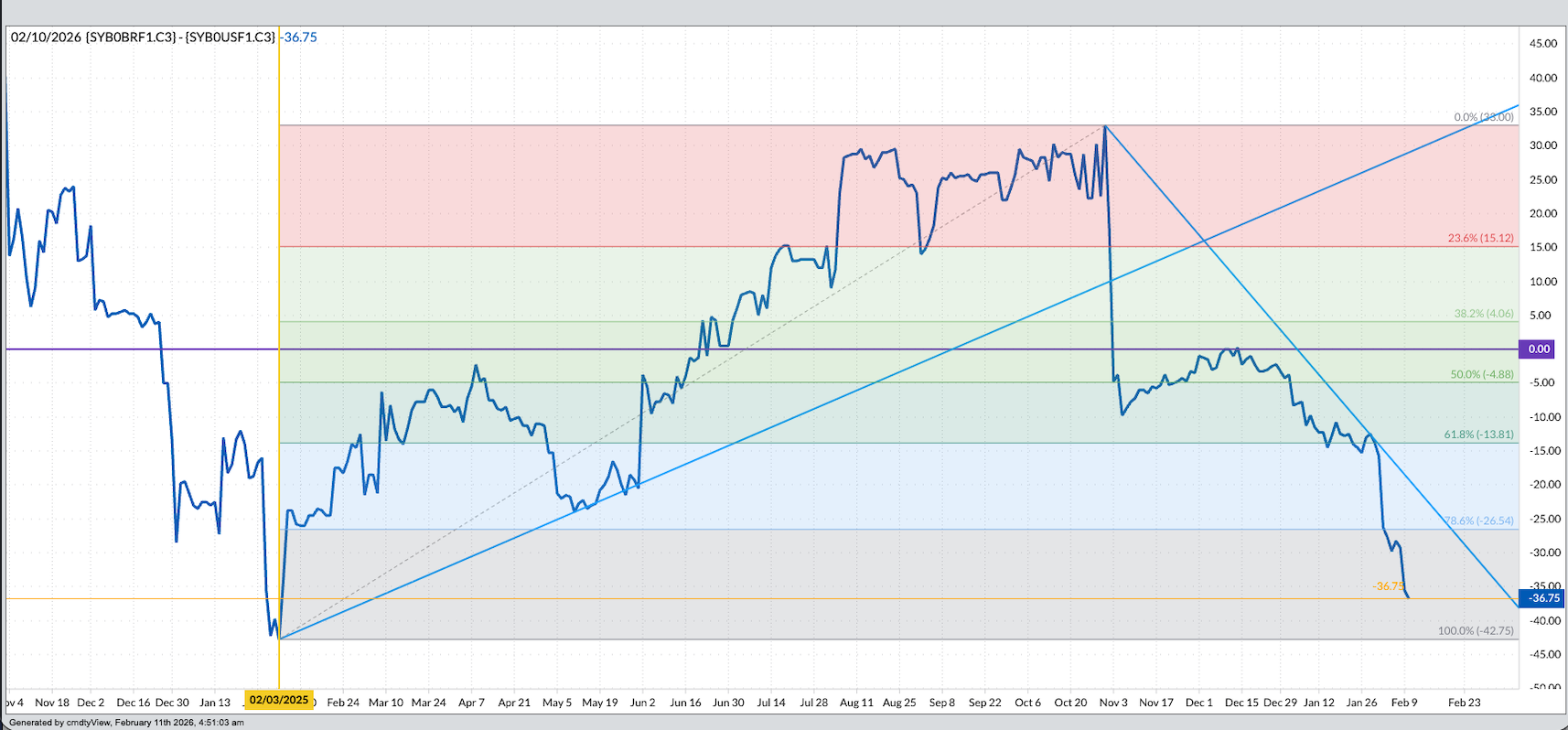Click the Nov 3 date on time axis
This screenshot has height=730, width=1568.
tap(1112, 703)
